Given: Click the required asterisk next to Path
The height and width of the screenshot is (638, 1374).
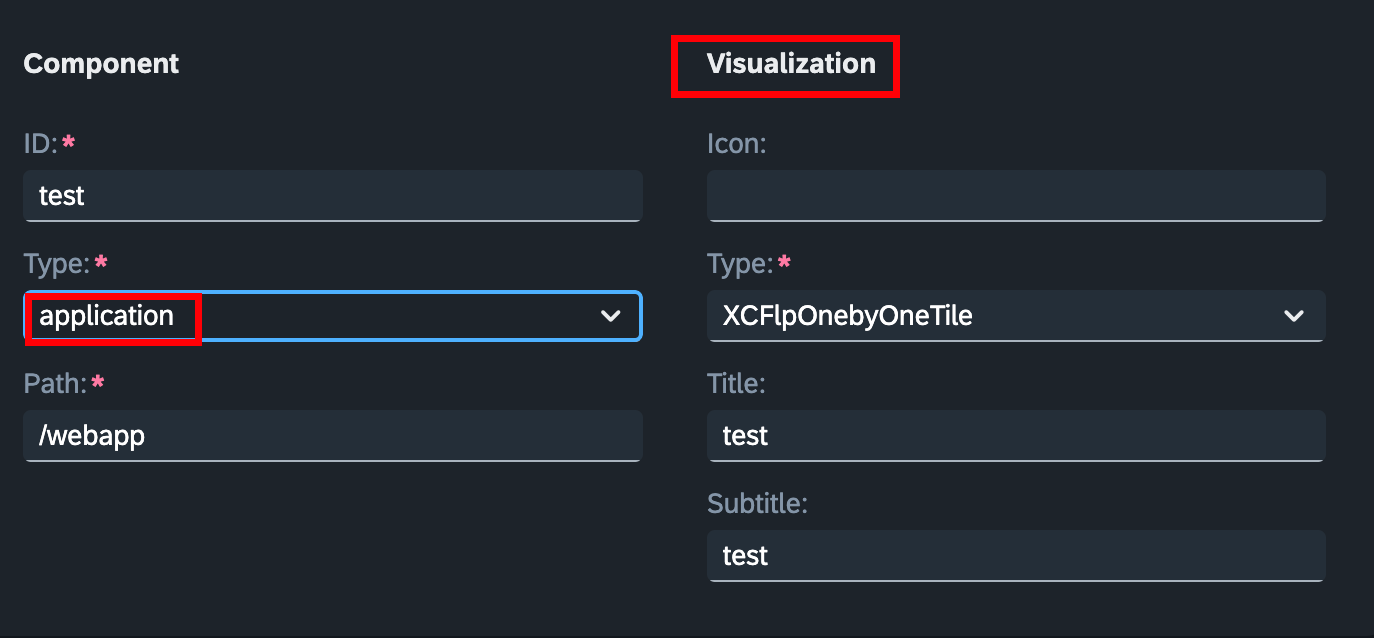Looking at the screenshot, I should [97, 382].
